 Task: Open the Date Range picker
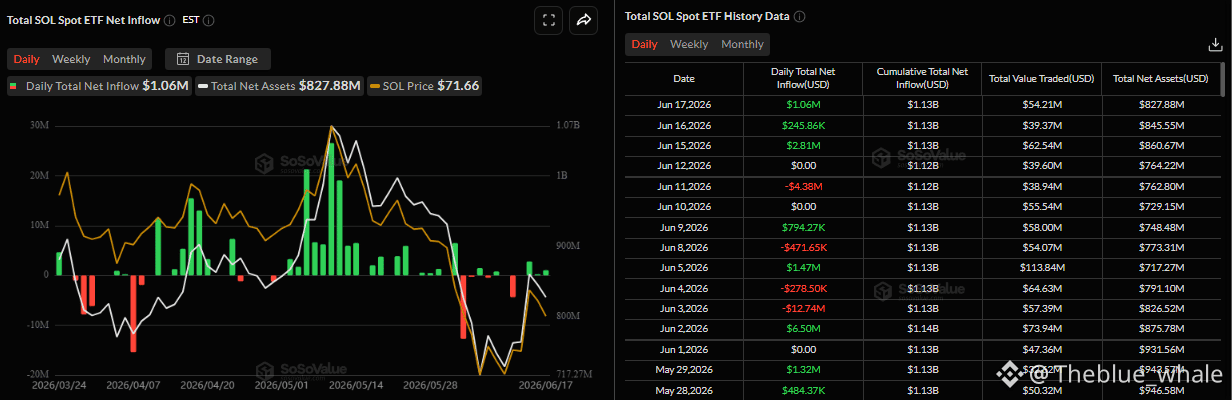coord(218,59)
